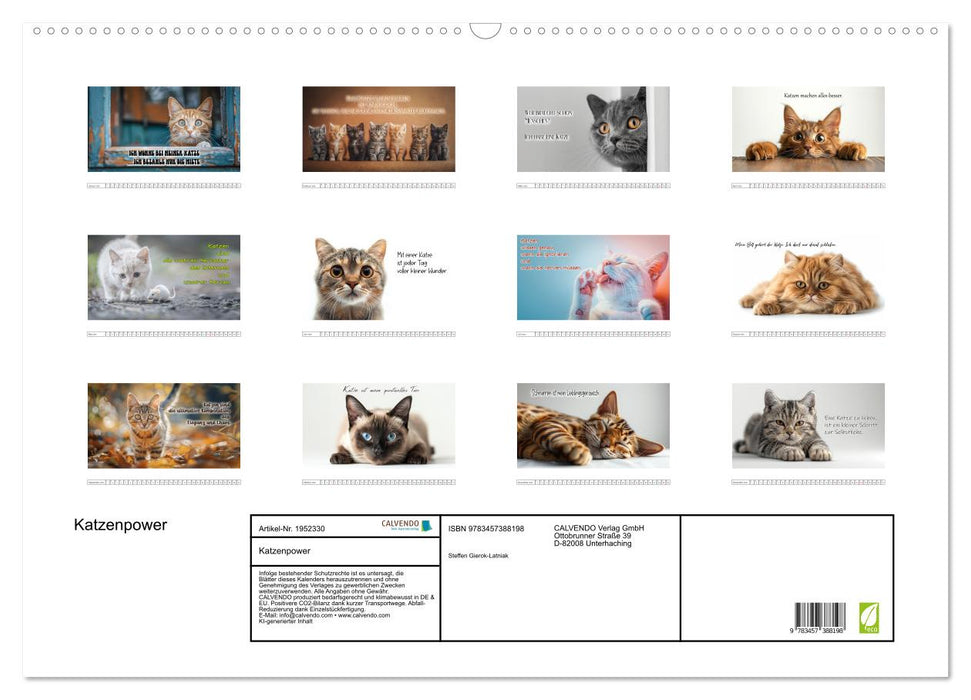The height and width of the screenshot is (700, 971).
Task: Click the ISBN 9783457388198 text
Action: [x=486, y=527]
